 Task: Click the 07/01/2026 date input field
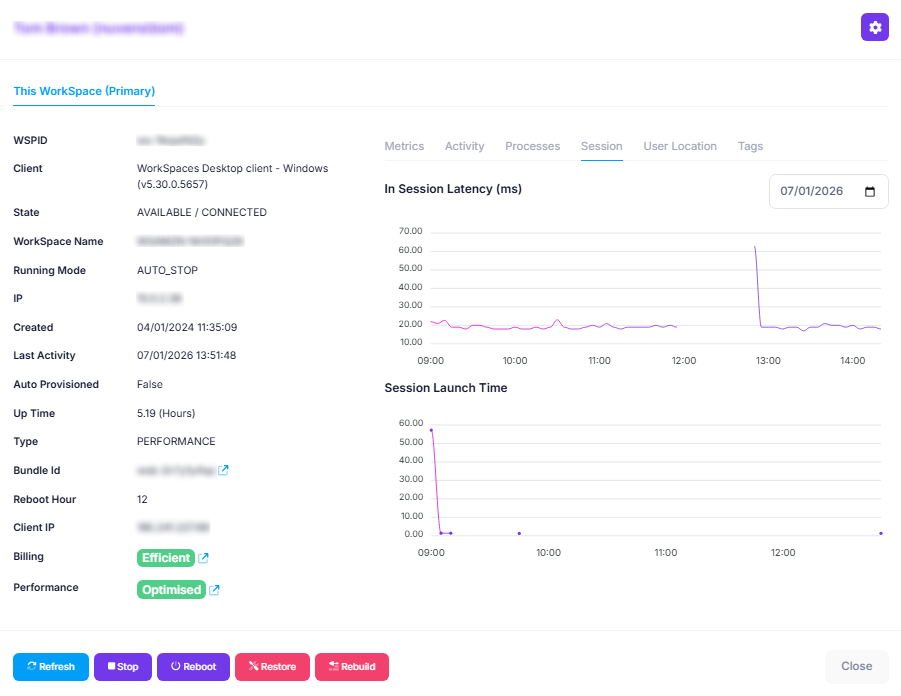[814, 192]
